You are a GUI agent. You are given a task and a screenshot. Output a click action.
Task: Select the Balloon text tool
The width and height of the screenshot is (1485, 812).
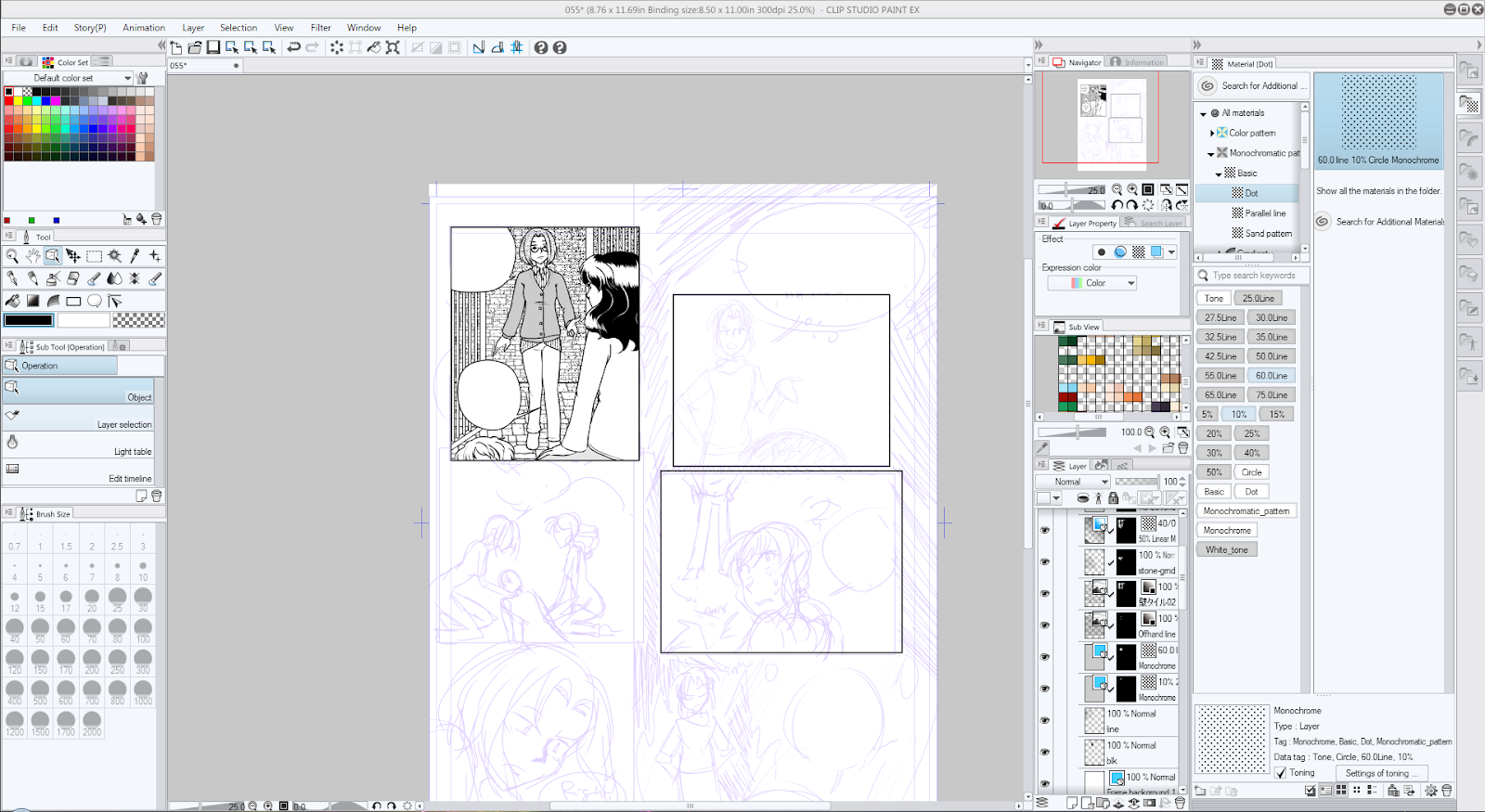[x=94, y=301]
